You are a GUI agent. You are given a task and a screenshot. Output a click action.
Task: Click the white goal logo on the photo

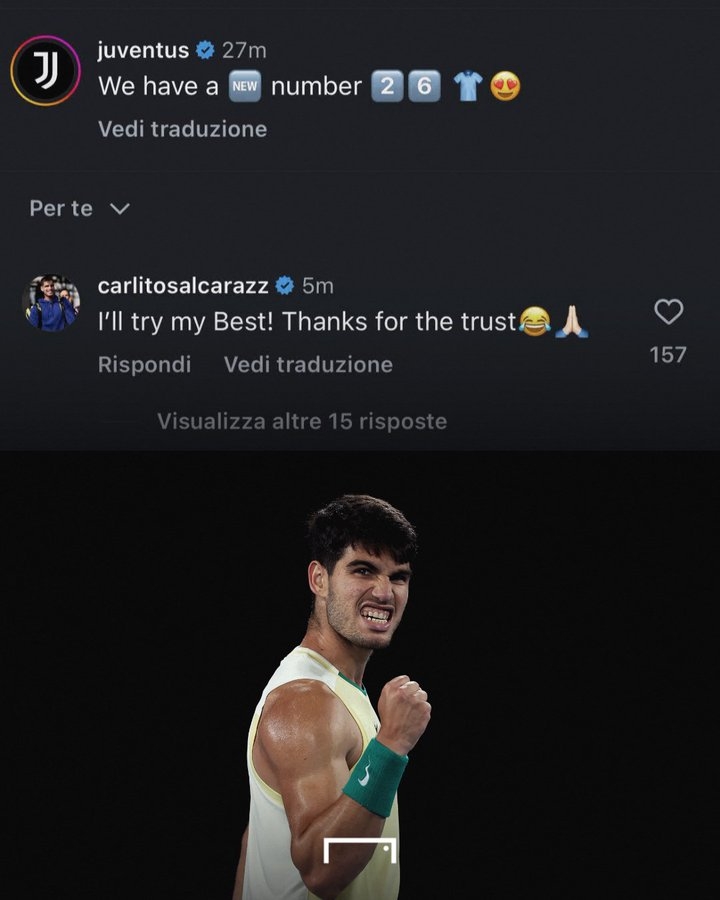(360, 851)
